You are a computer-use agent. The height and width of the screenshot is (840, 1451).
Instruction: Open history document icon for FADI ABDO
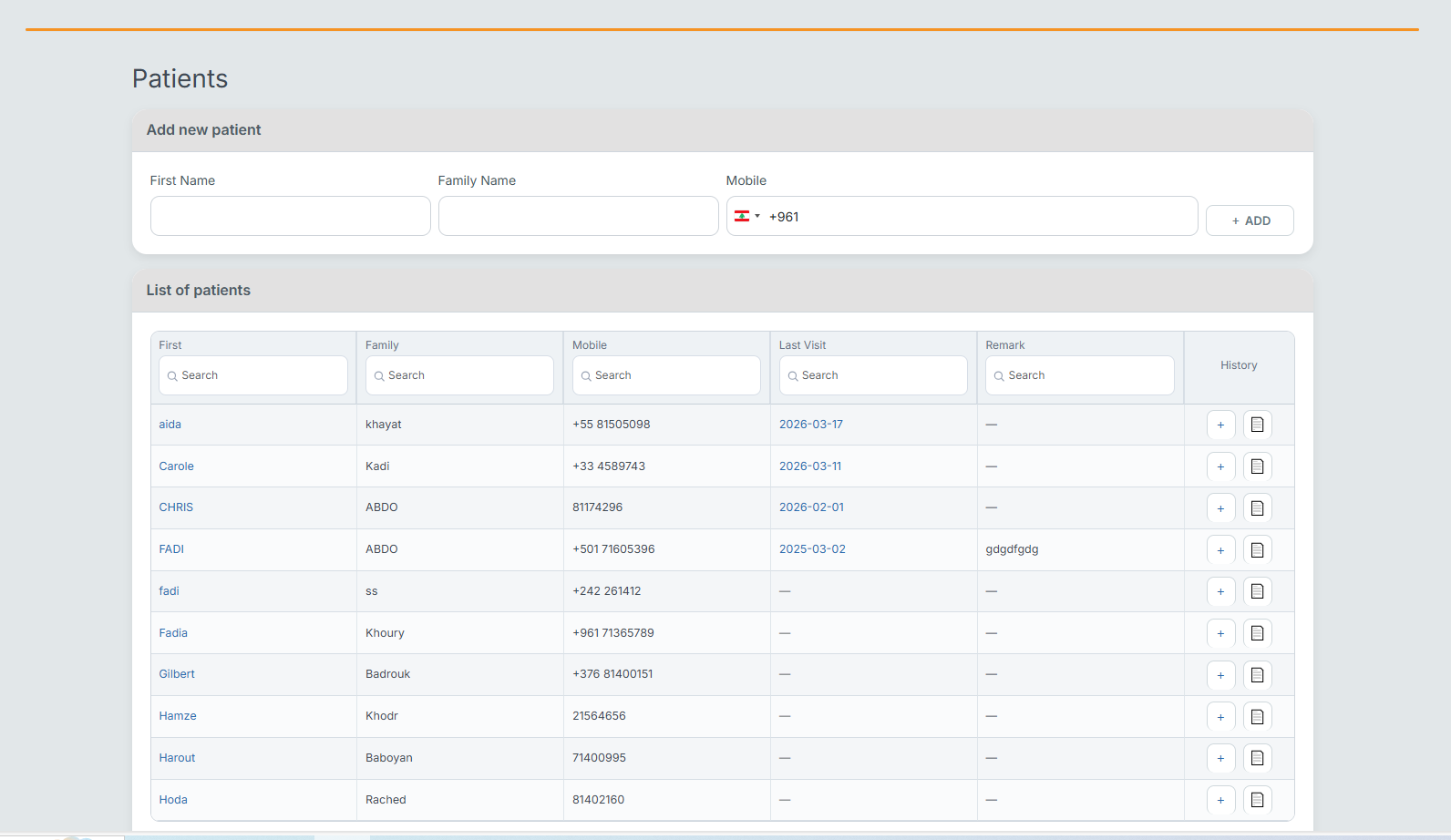pos(1257,550)
